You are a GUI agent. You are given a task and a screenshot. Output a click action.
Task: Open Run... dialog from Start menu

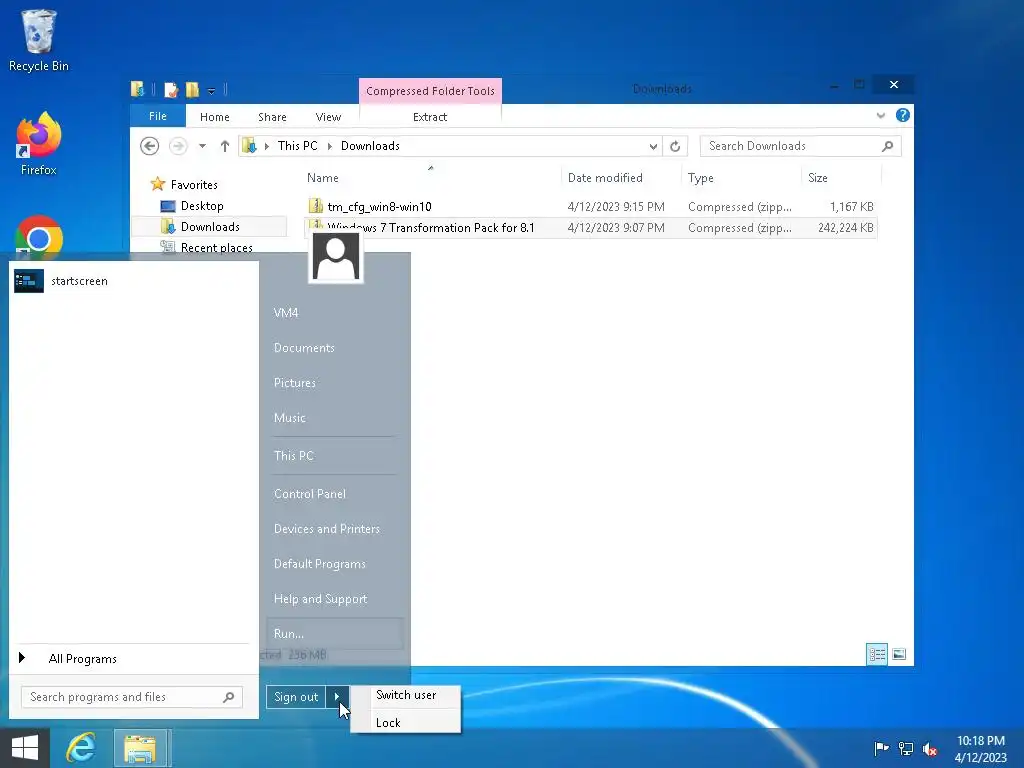tap(335, 633)
